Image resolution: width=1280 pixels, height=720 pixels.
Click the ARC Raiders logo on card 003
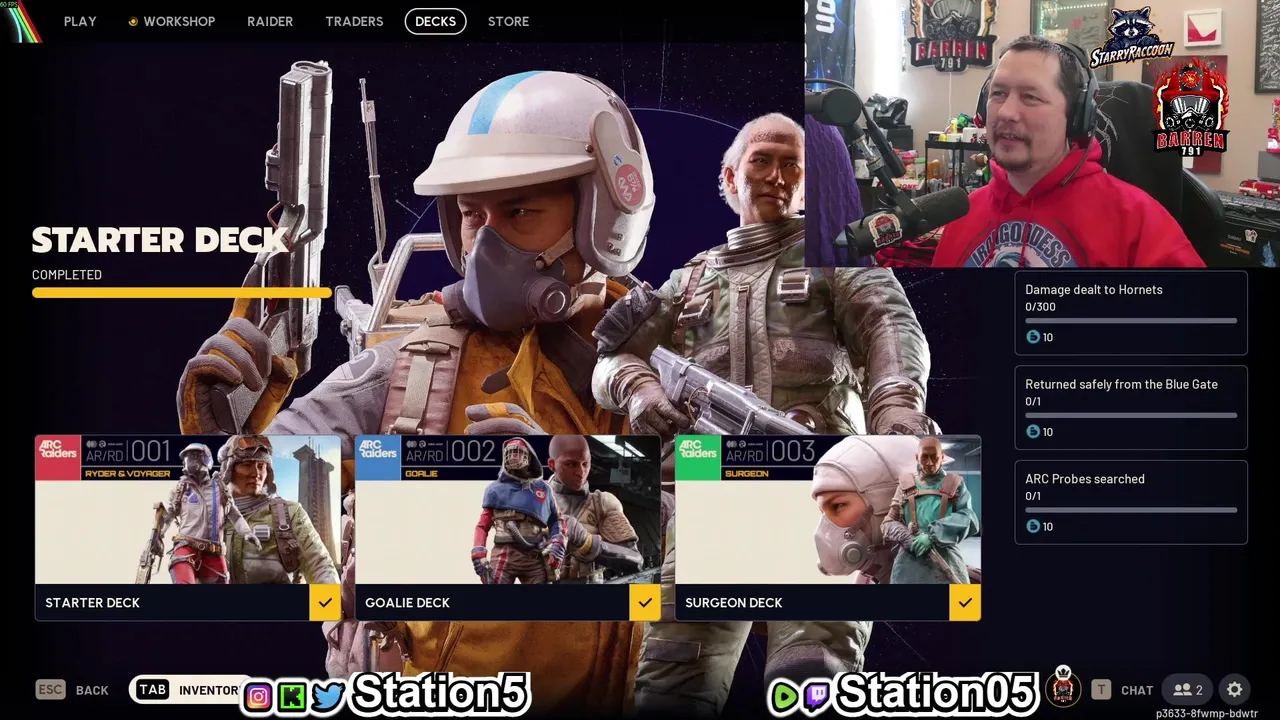click(x=698, y=458)
